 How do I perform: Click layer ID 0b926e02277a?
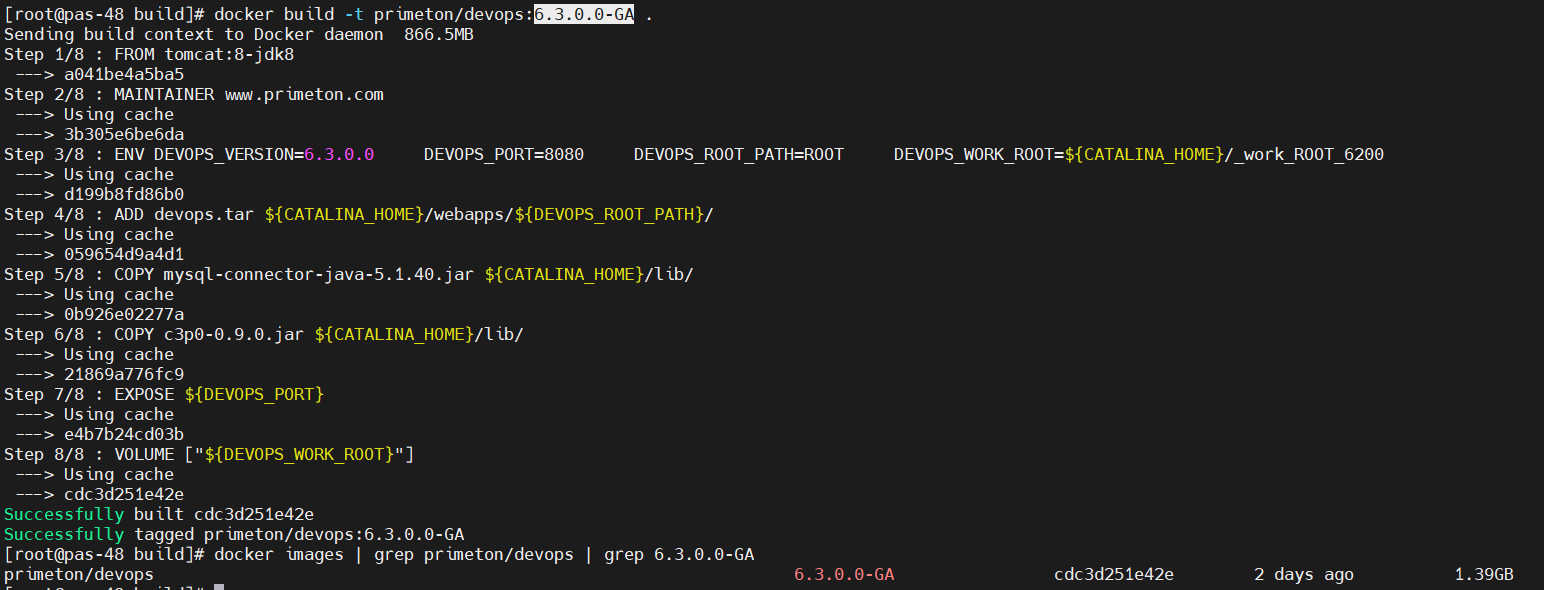(124, 314)
